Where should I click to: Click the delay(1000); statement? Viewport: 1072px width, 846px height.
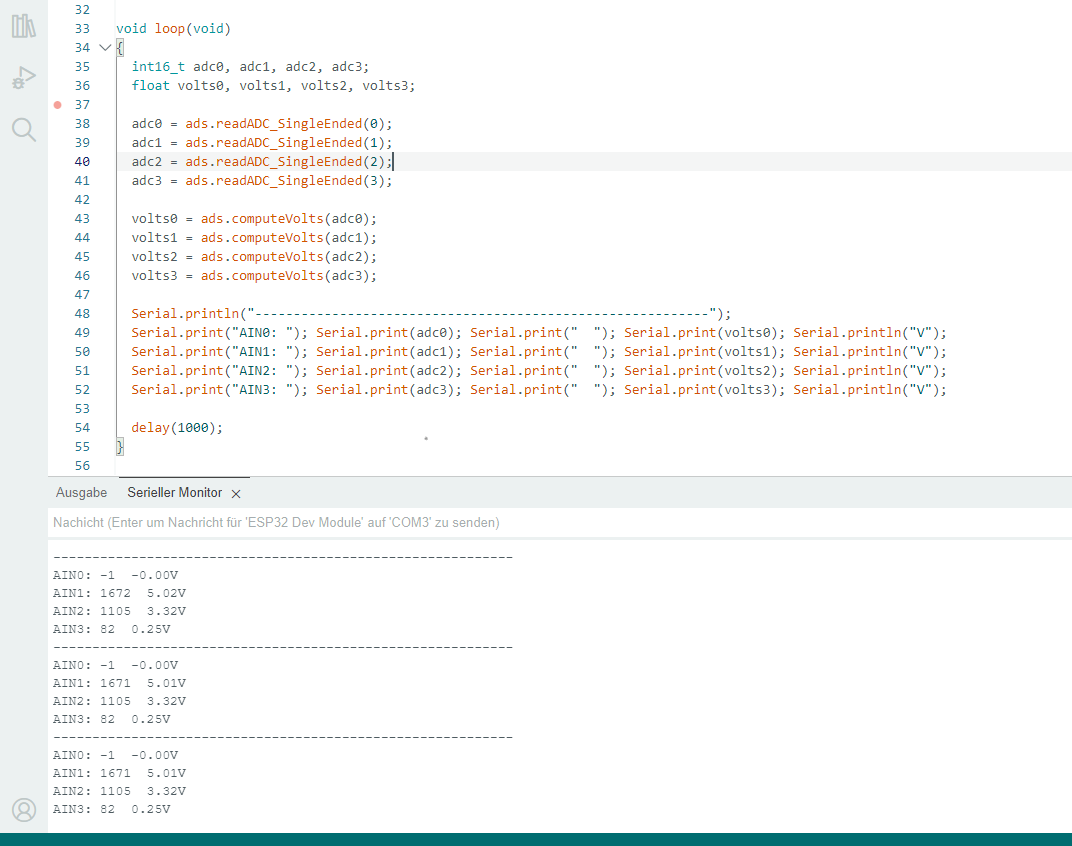(x=177, y=427)
